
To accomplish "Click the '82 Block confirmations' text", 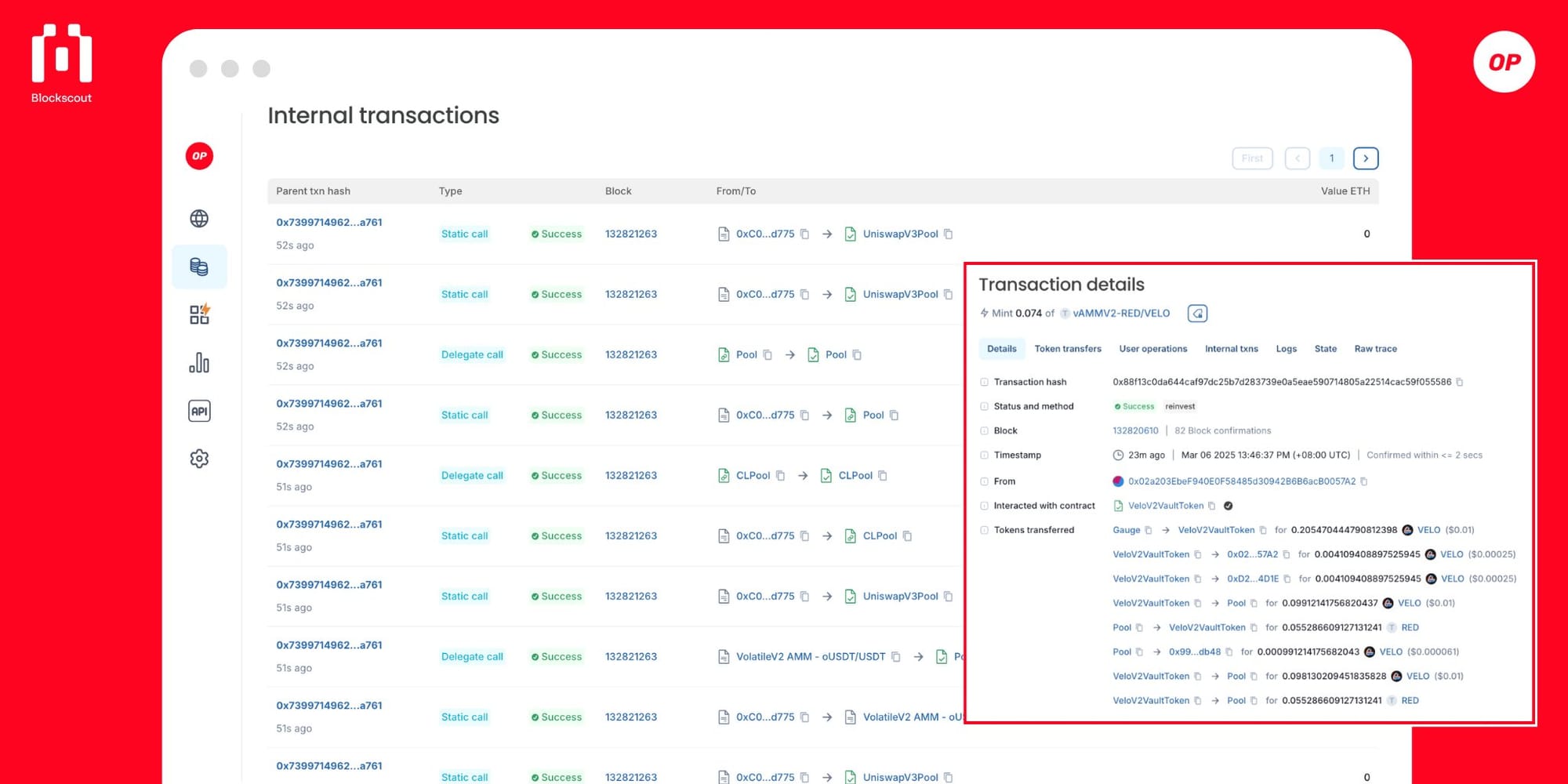I will pos(1223,430).
